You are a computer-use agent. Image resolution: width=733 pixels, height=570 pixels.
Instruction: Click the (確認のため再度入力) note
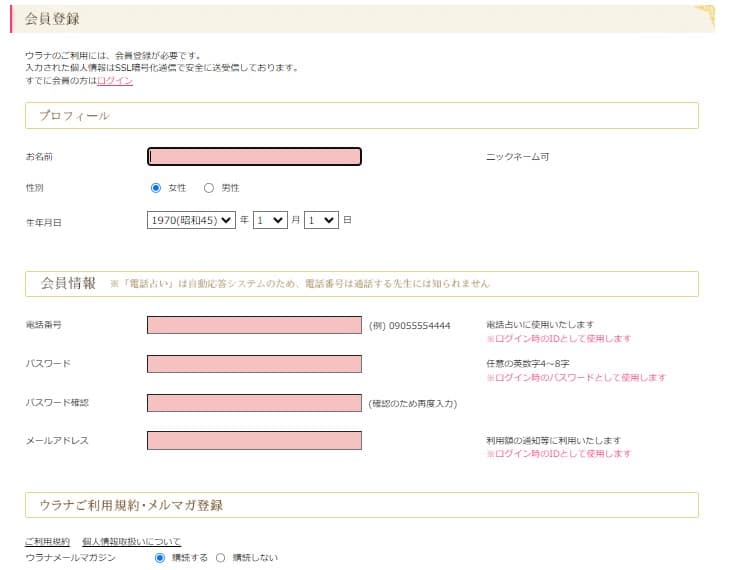pos(413,404)
